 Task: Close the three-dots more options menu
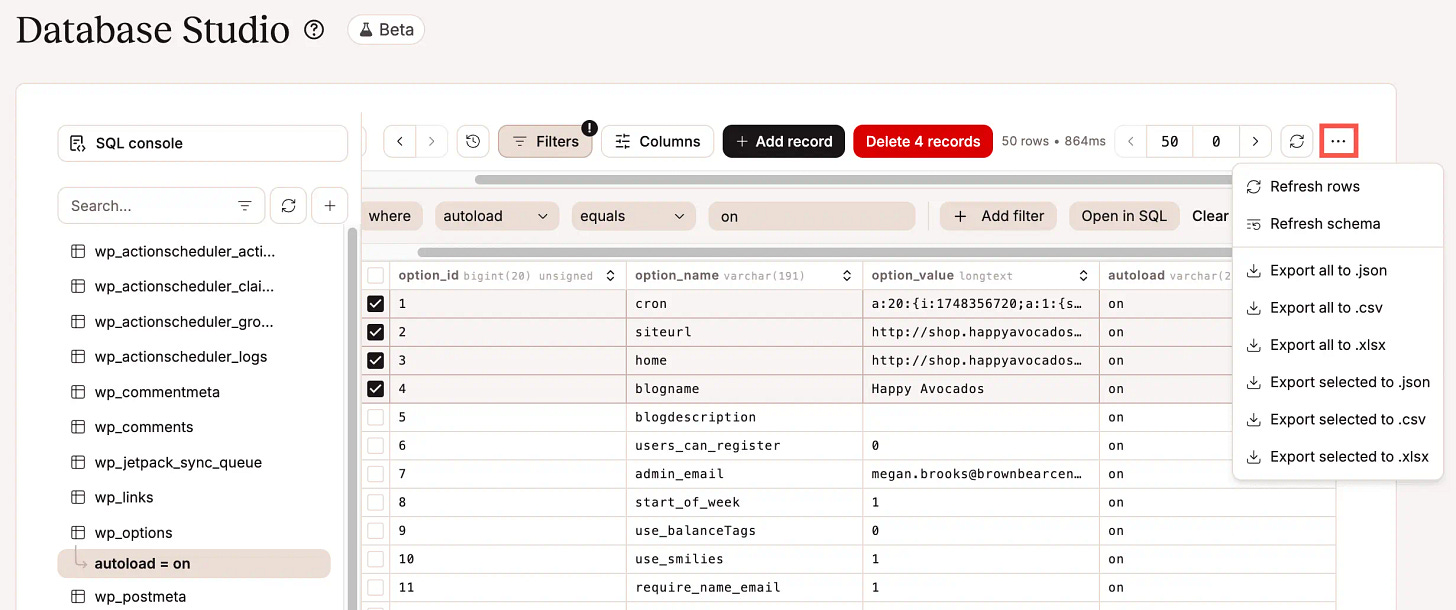[1339, 141]
